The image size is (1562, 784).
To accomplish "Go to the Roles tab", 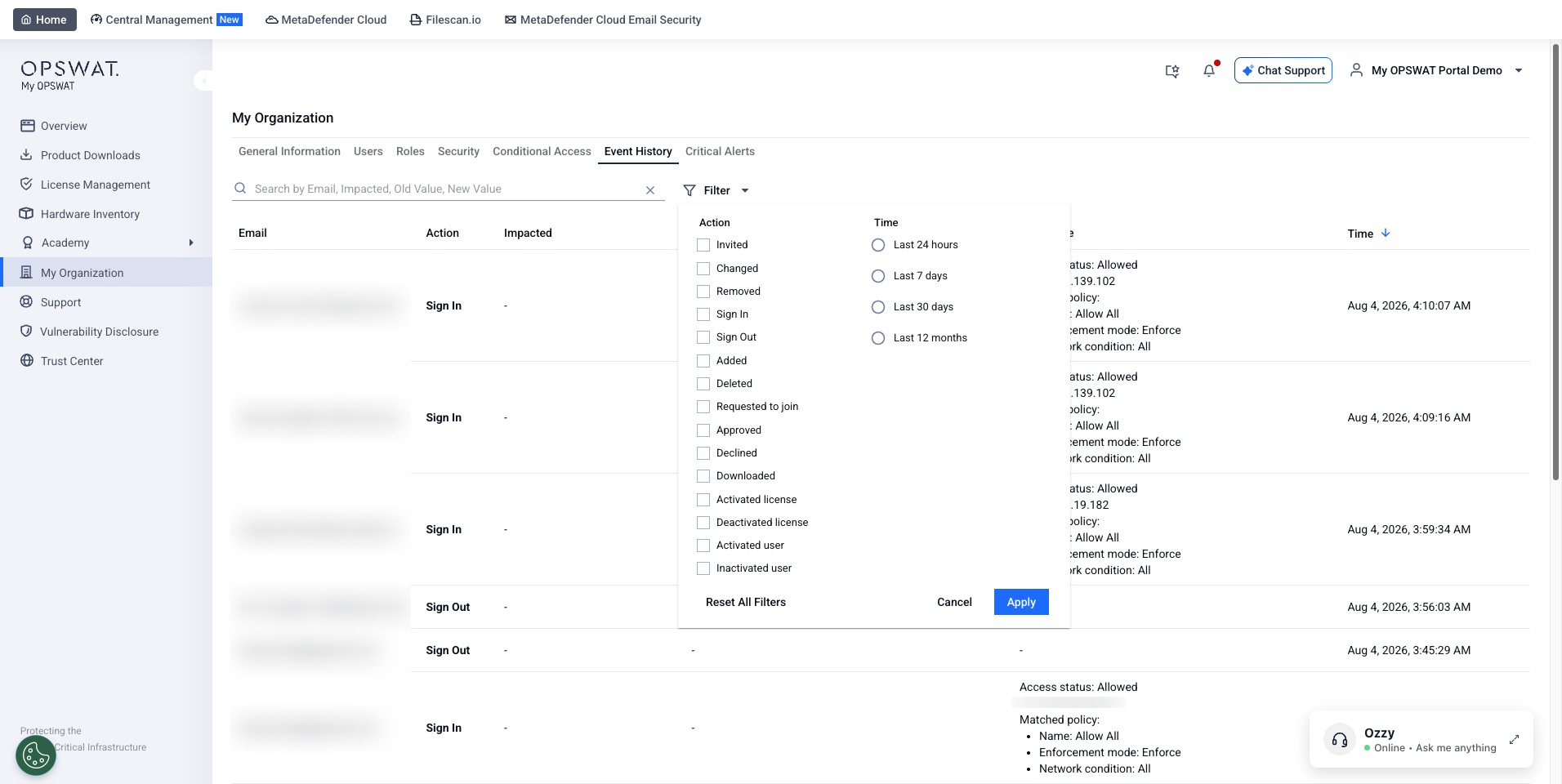I will 410,151.
